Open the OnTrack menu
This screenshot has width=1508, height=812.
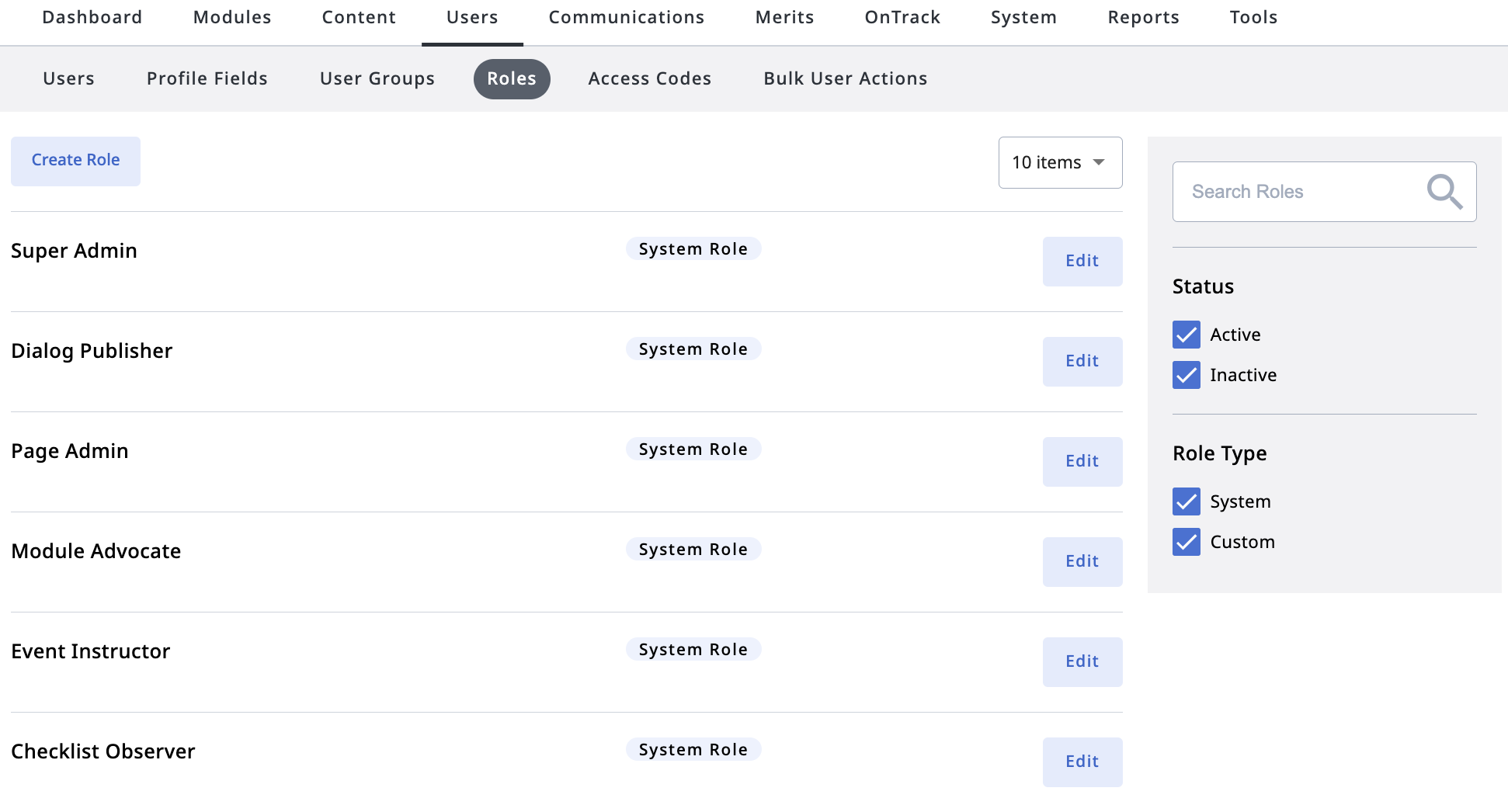(x=902, y=17)
